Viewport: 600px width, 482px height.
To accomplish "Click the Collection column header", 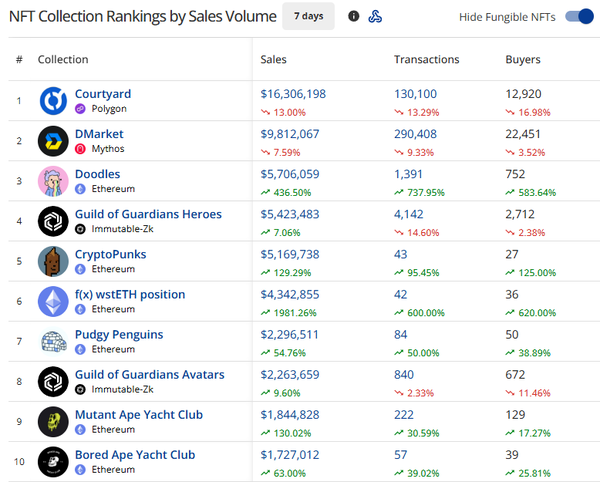I will click(x=63, y=59).
